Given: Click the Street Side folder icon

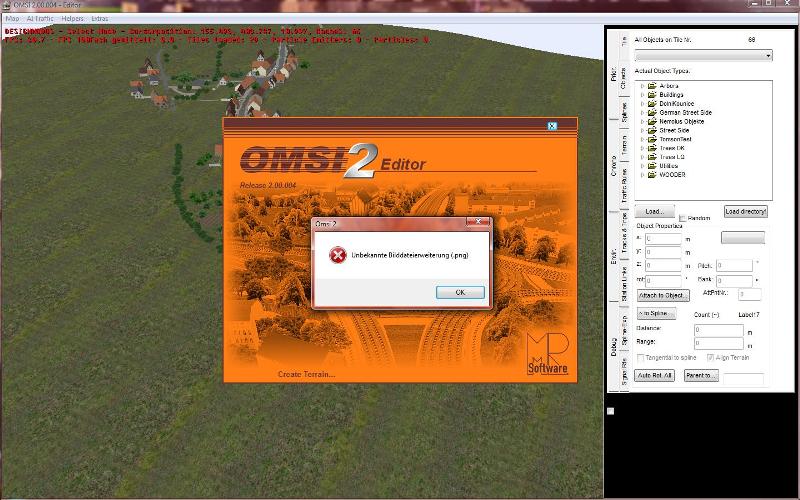Looking at the screenshot, I should [x=652, y=131].
